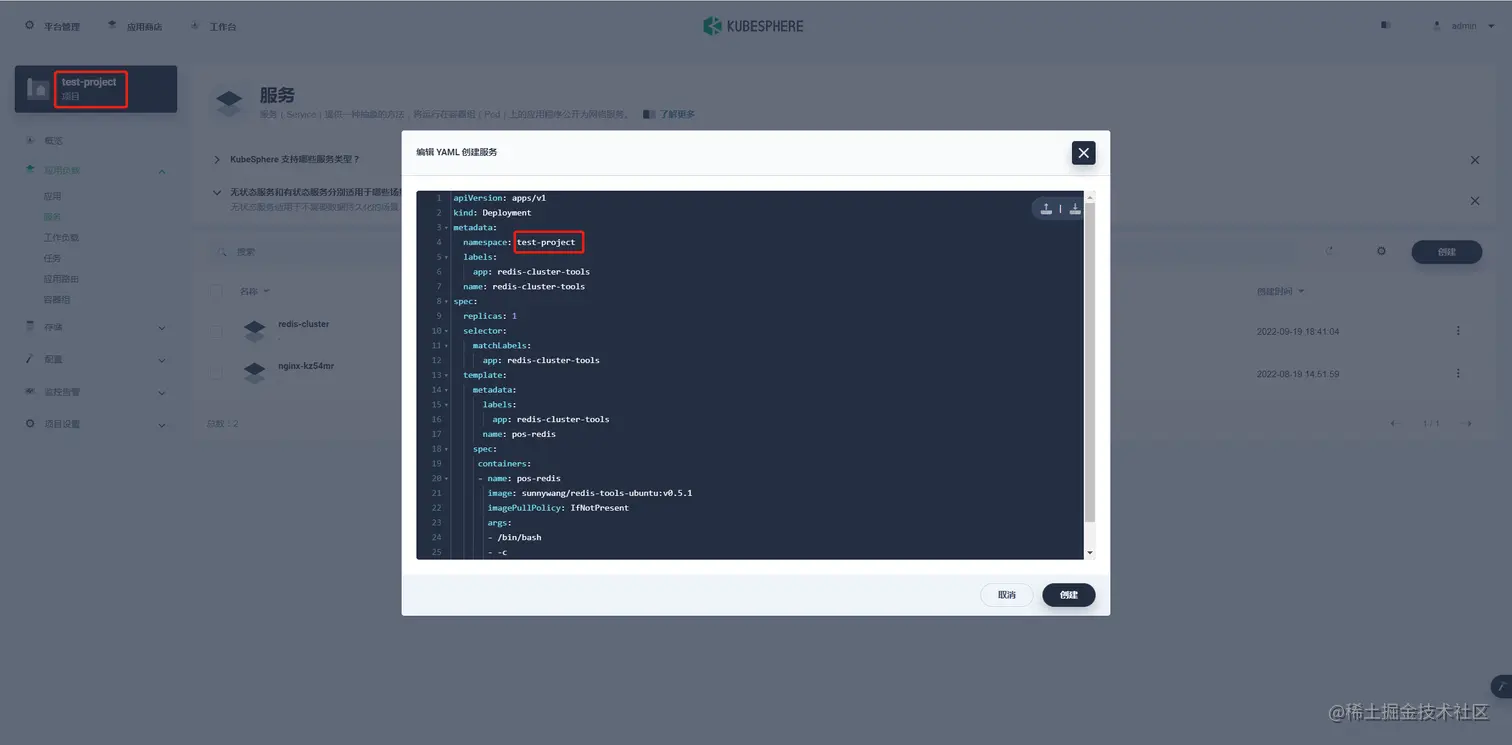Click the redis-cluster service icon
This screenshot has height=745, width=1512.
click(255, 329)
